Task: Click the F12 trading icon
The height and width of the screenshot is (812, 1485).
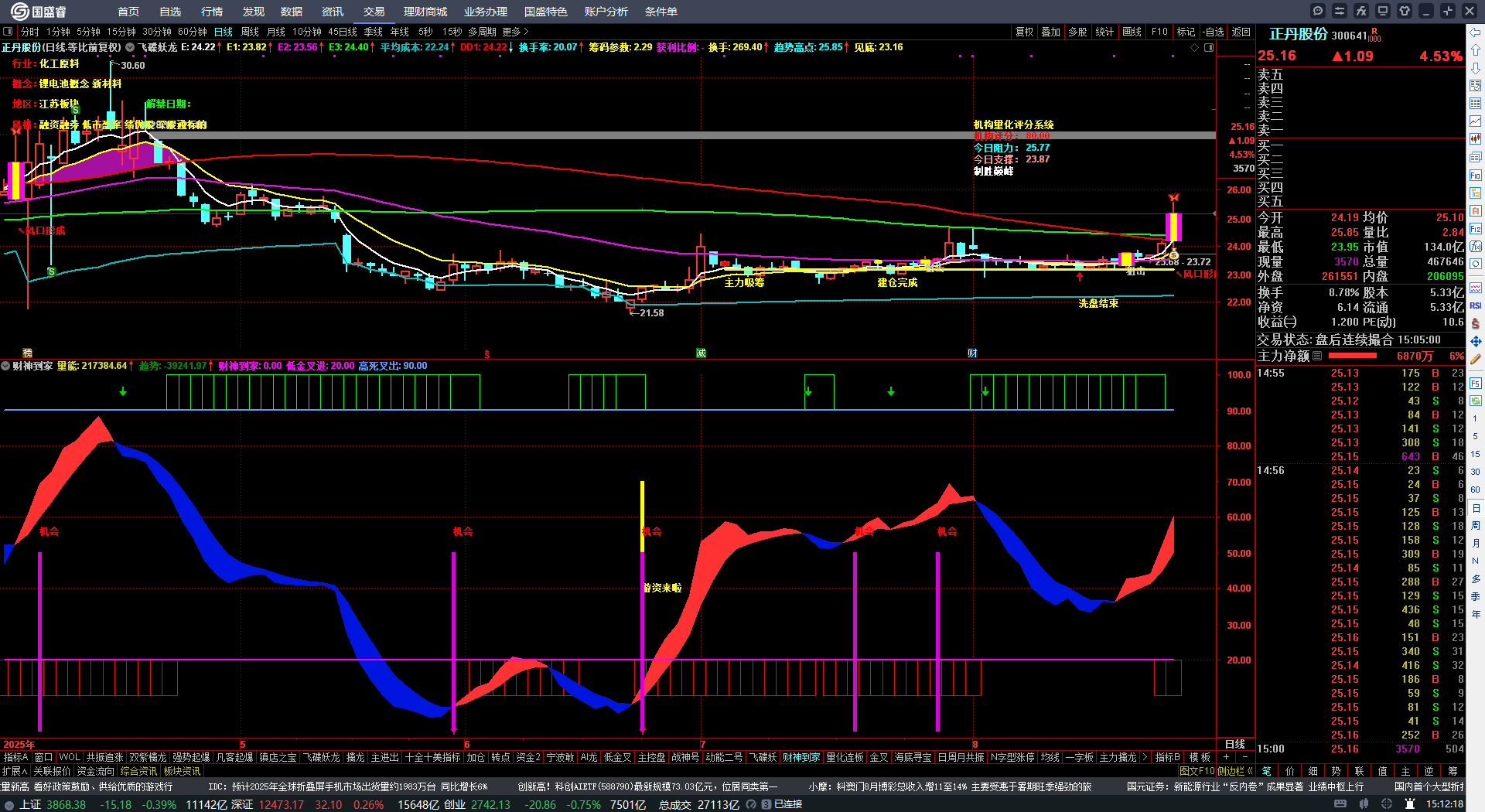Action: click(x=1476, y=229)
